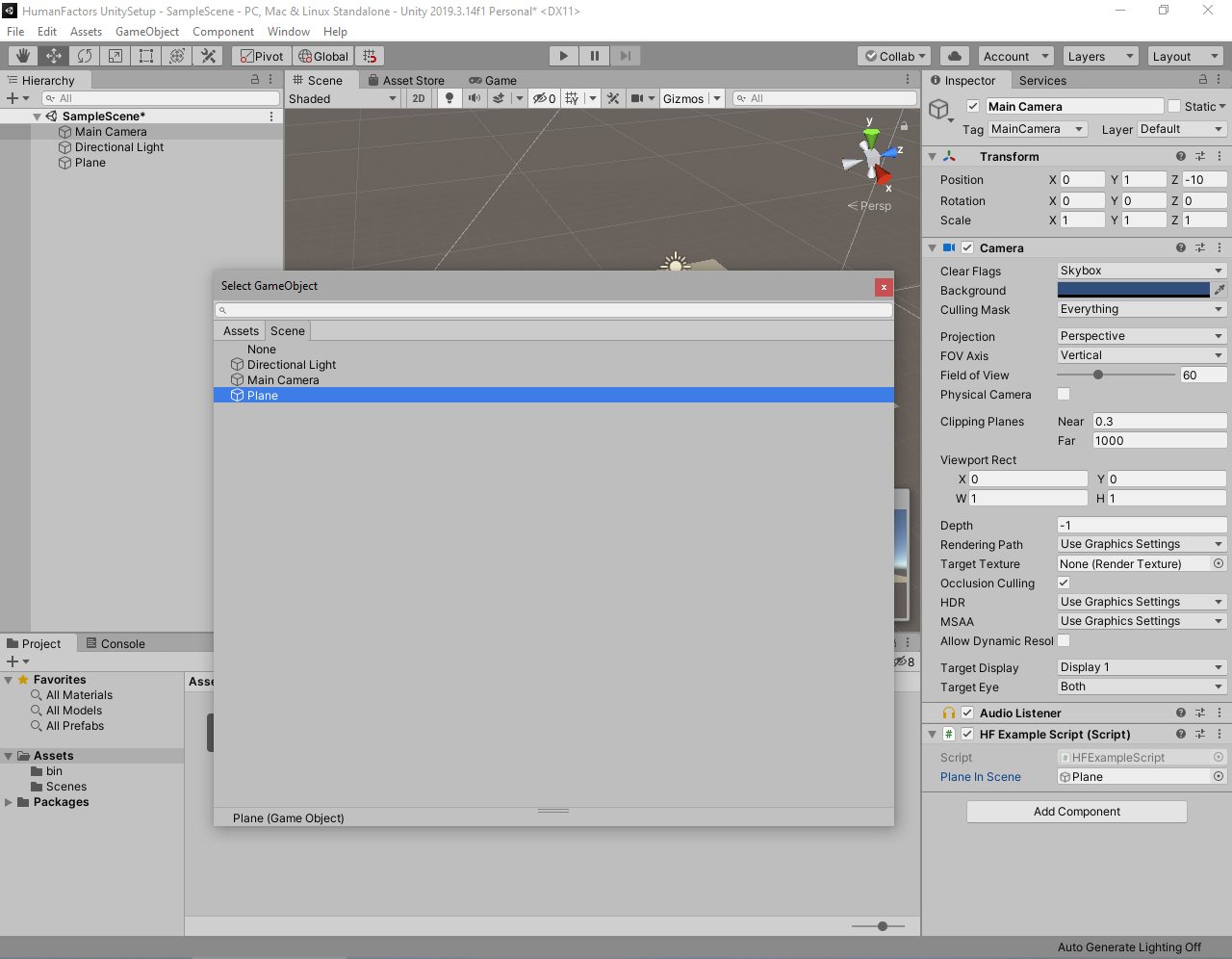Open the Gizmos menu
The height and width of the screenshot is (959, 1232).
click(x=683, y=98)
